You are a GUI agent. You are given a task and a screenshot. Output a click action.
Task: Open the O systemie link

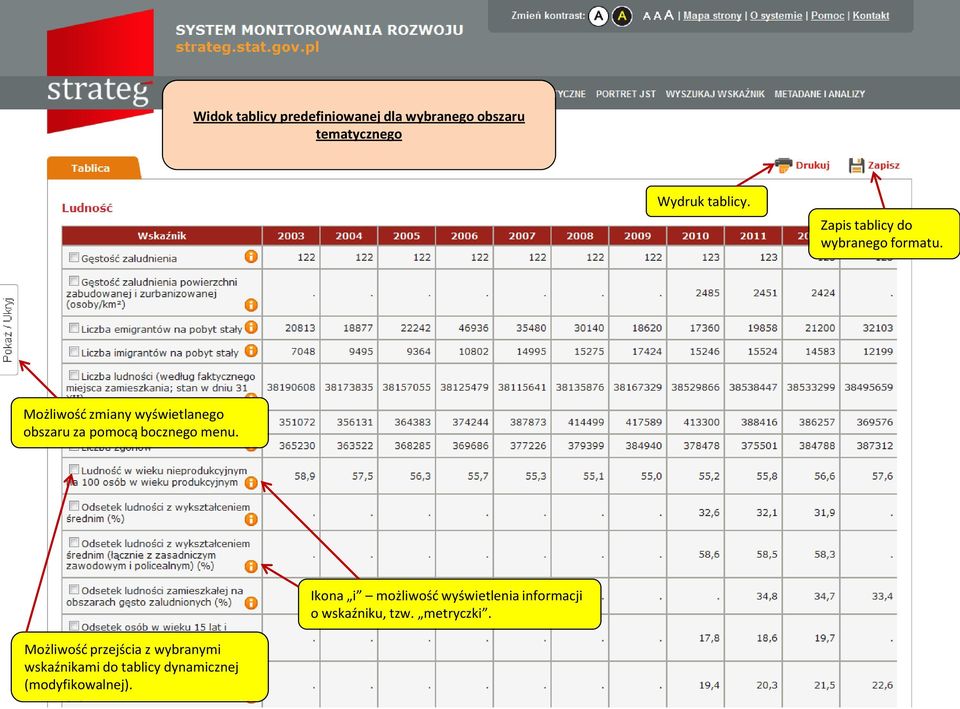tap(776, 16)
